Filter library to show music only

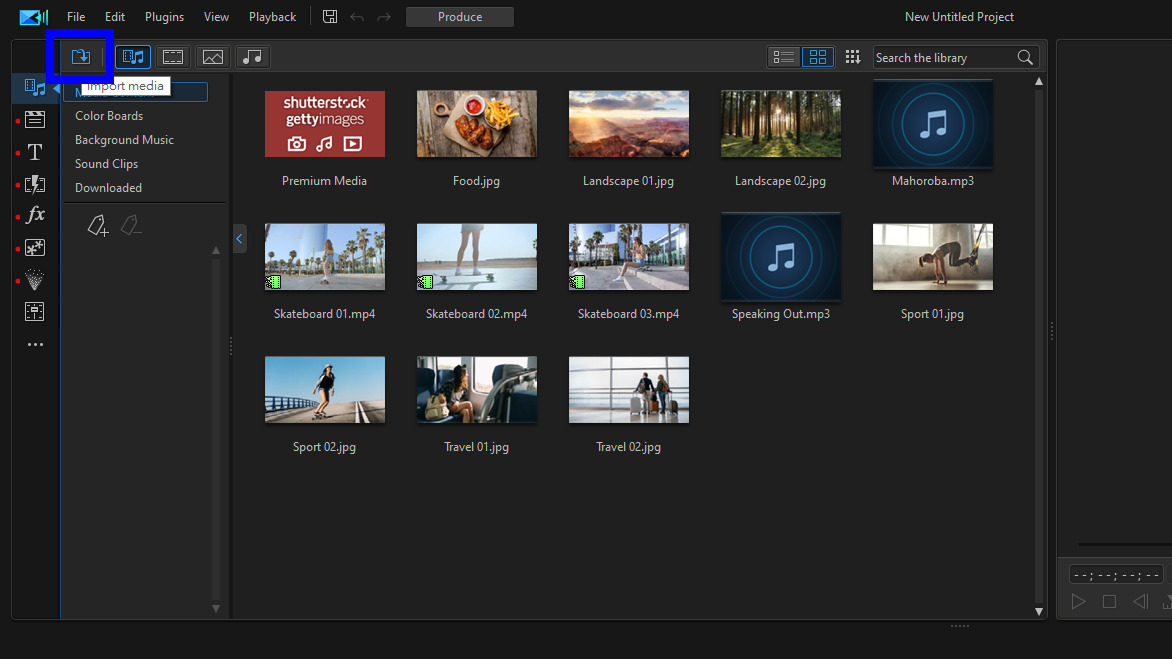[x=252, y=57]
